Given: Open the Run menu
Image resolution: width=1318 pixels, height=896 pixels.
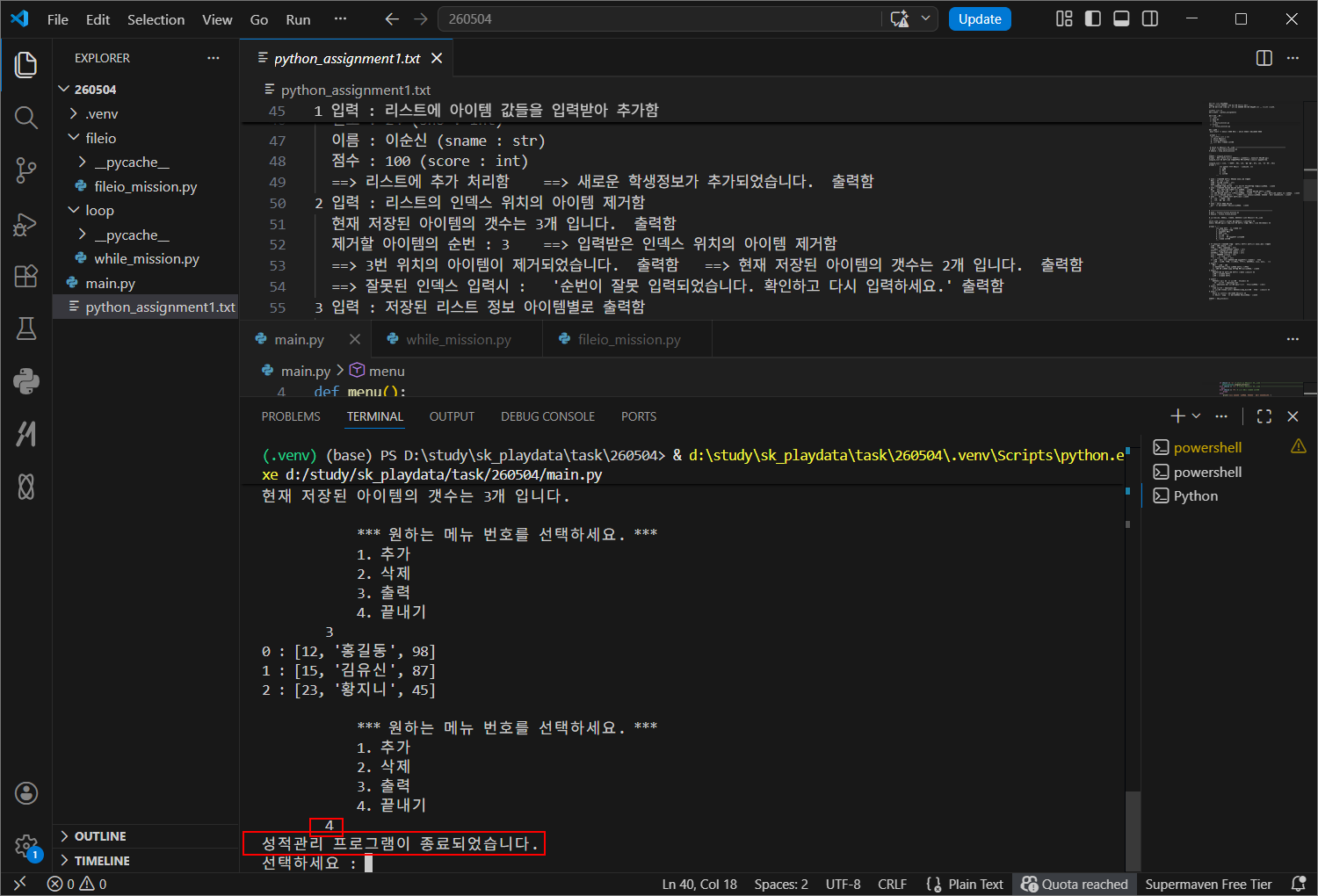Looking at the screenshot, I should tap(298, 19).
